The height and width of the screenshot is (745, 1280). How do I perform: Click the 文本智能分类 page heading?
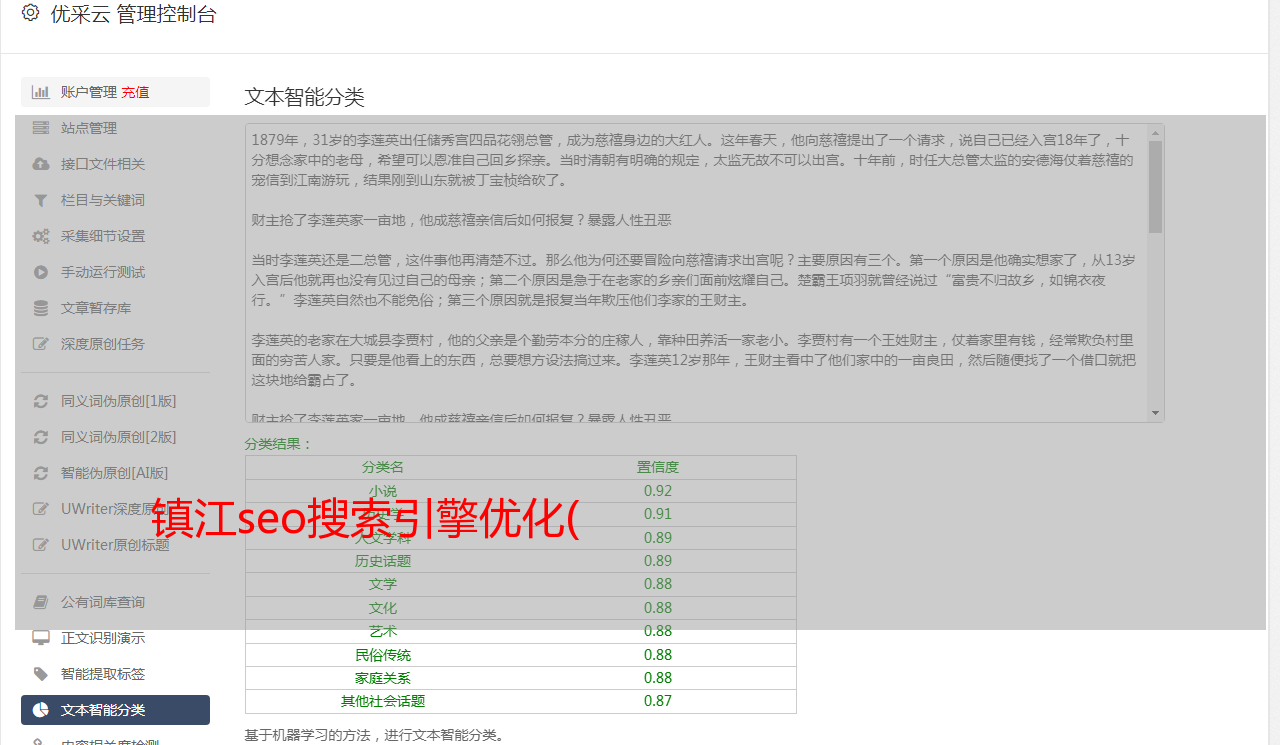point(305,97)
